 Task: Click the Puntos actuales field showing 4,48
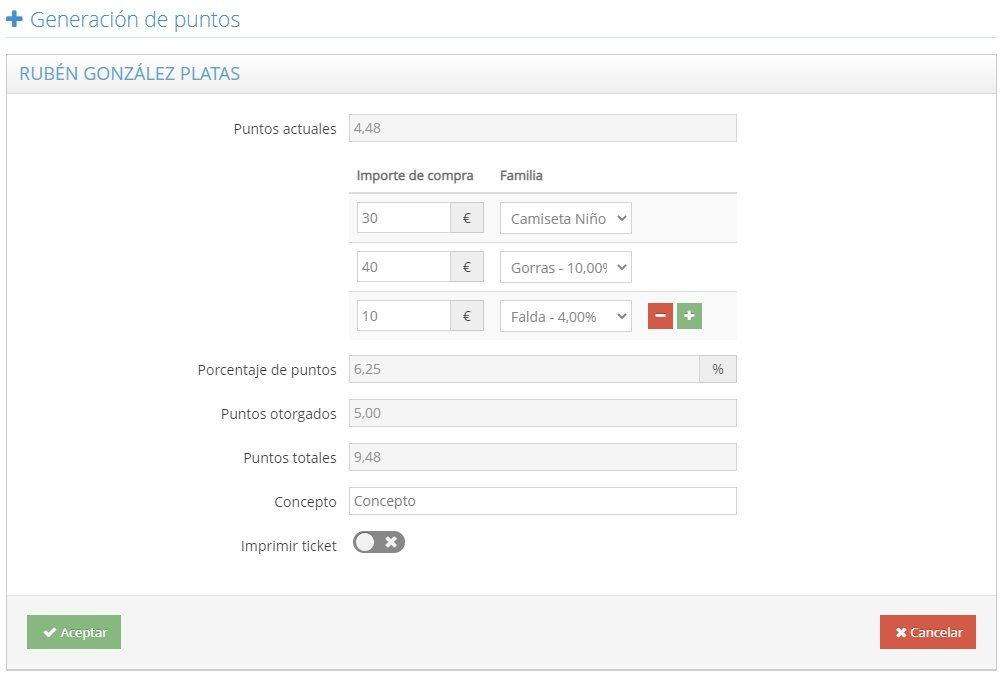(x=542, y=128)
